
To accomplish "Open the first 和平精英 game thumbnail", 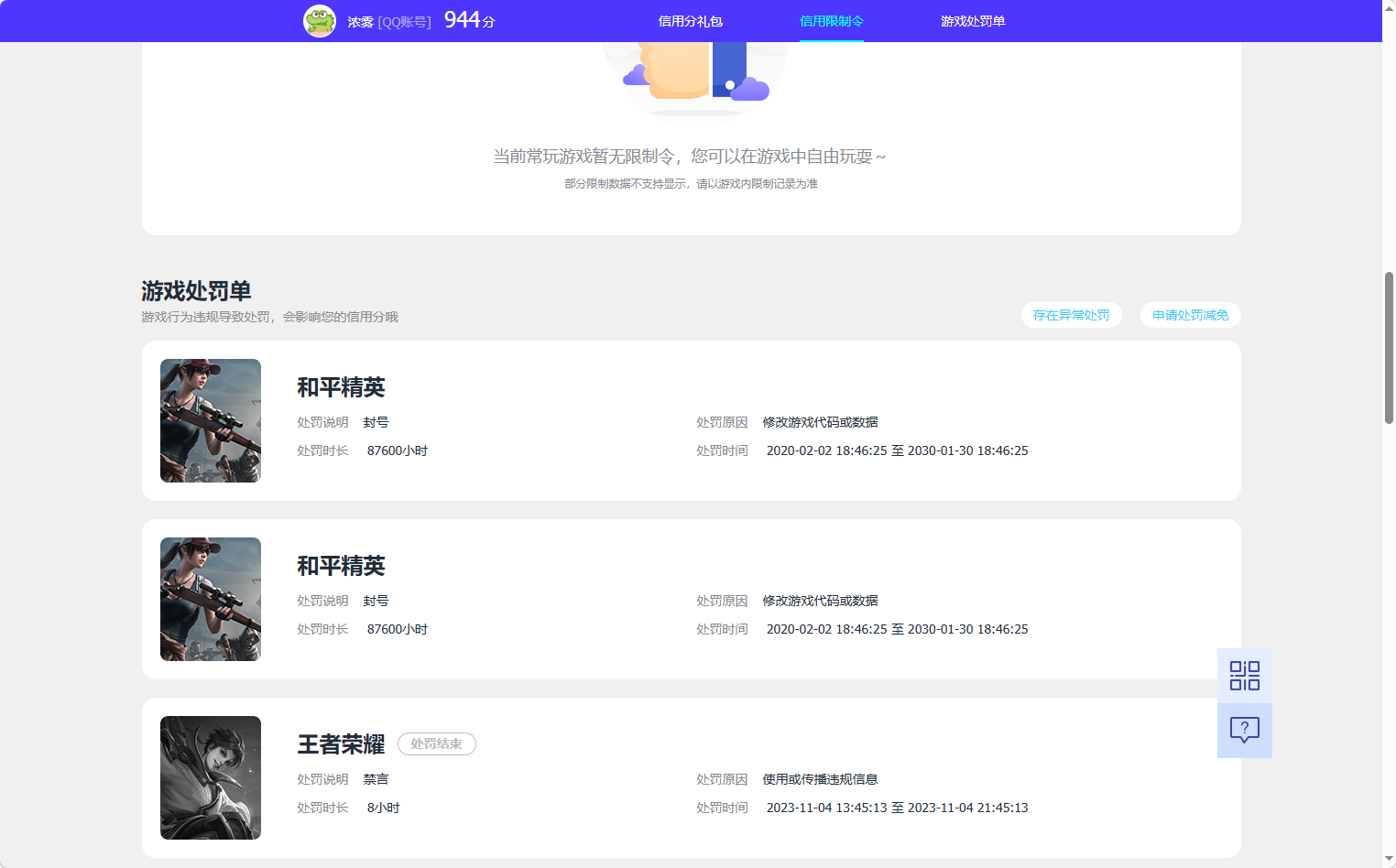I will click(210, 420).
